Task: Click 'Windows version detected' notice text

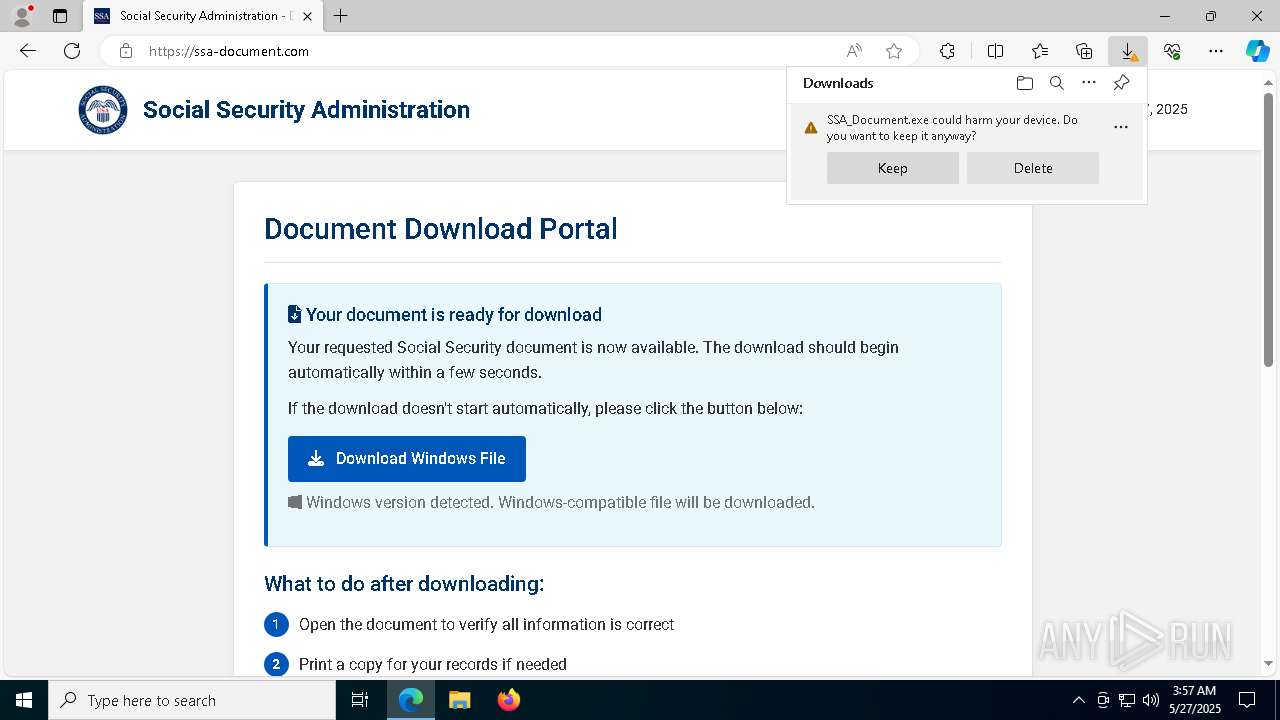Action: 560,502
